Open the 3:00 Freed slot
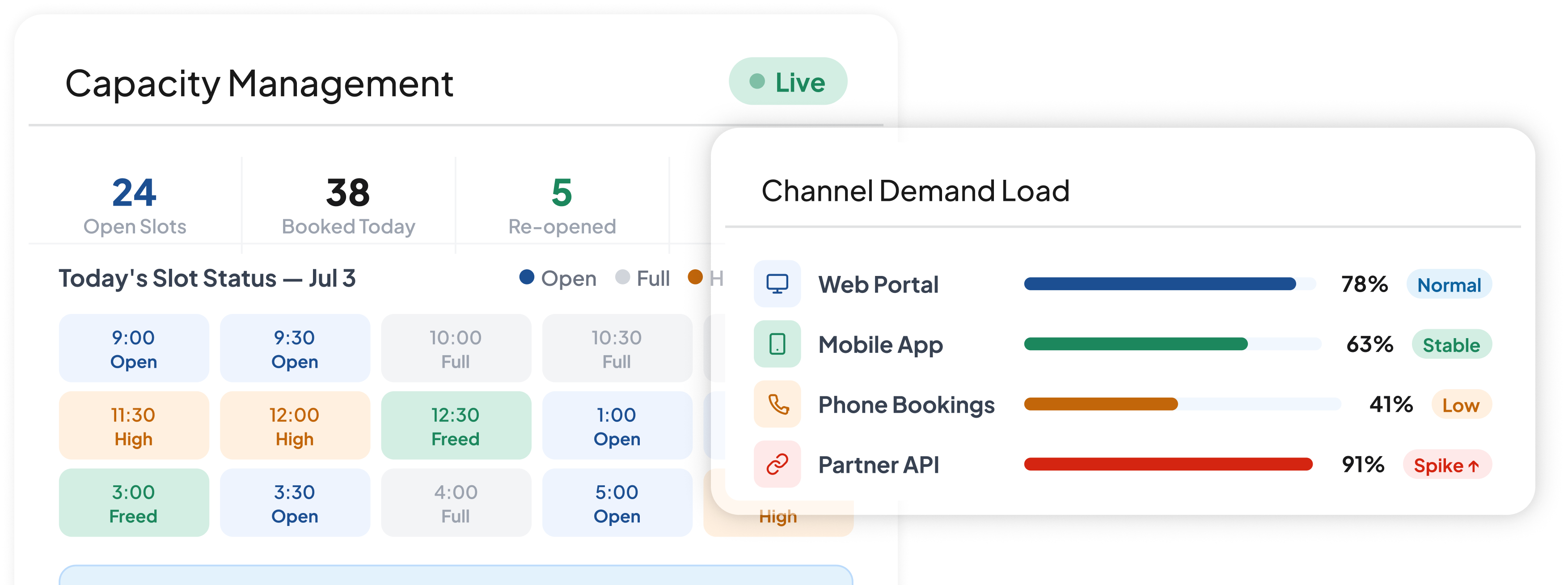The height and width of the screenshot is (585, 1568). [x=134, y=503]
